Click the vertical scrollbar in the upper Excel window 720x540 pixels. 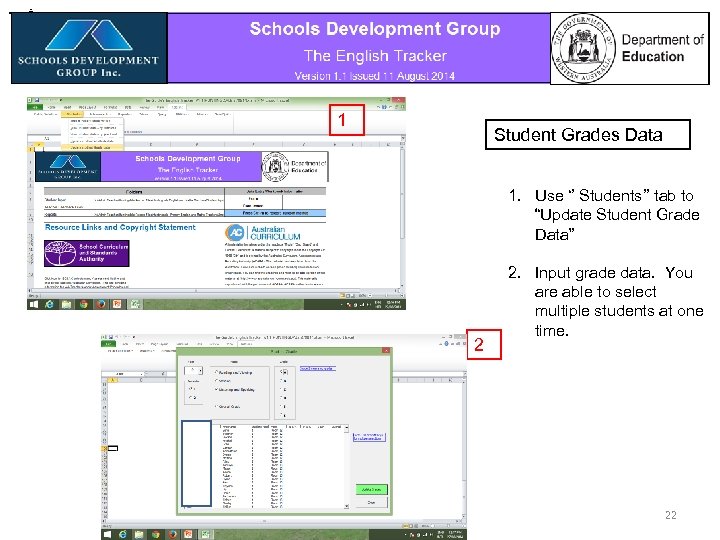click(x=403, y=193)
